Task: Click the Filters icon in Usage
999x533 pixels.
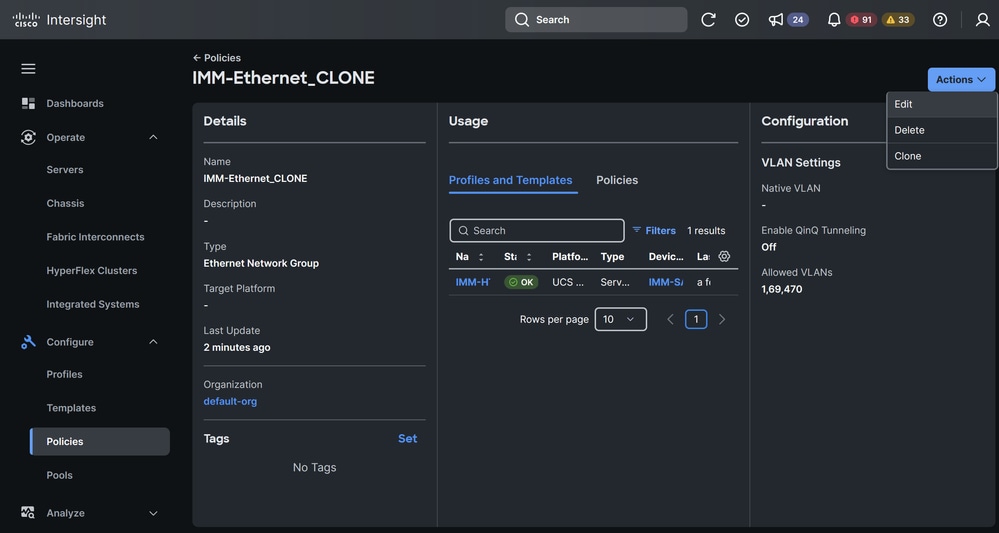Action: 636,230
